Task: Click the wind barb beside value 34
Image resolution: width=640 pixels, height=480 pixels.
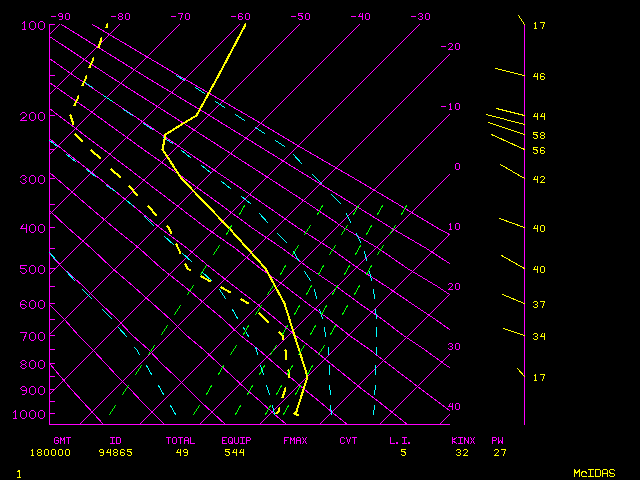Action: (x=513, y=332)
